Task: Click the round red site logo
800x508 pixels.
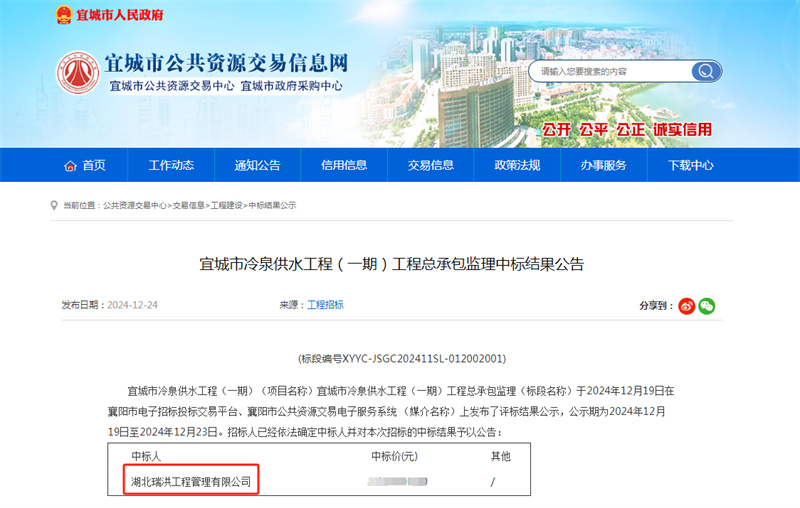Action: [78, 72]
